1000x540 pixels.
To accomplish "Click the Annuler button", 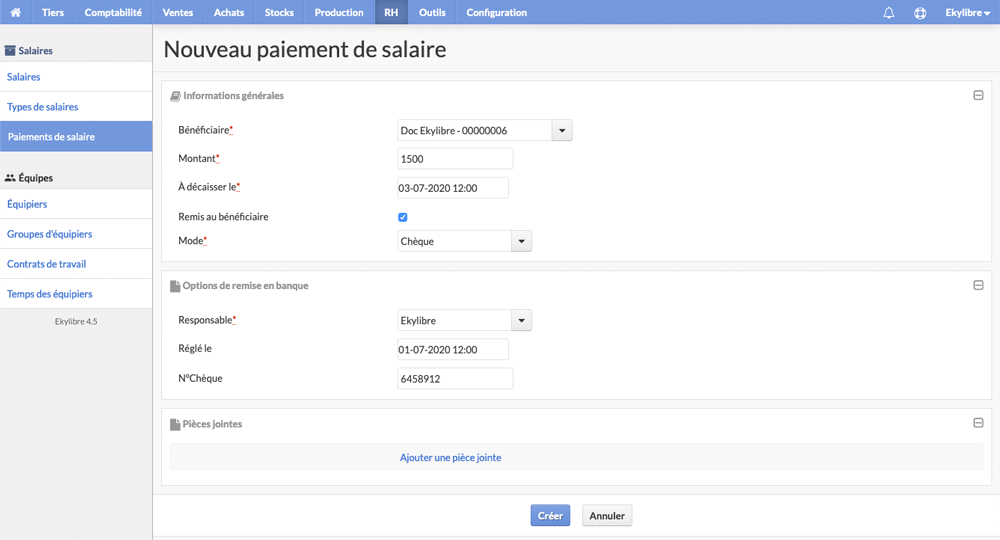I will (x=607, y=516).
